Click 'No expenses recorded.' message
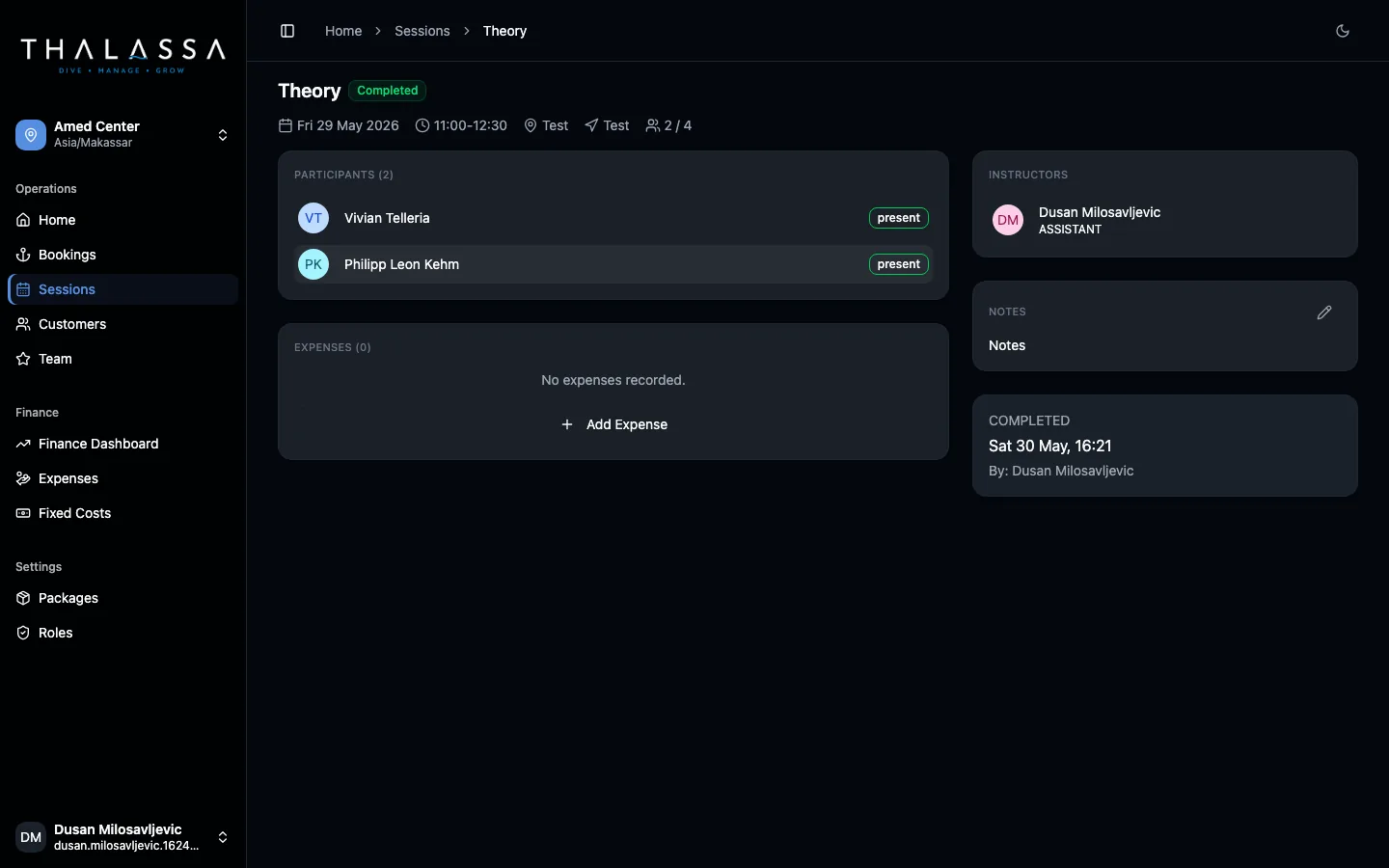The image size is (1389, 868). point(613,380)
